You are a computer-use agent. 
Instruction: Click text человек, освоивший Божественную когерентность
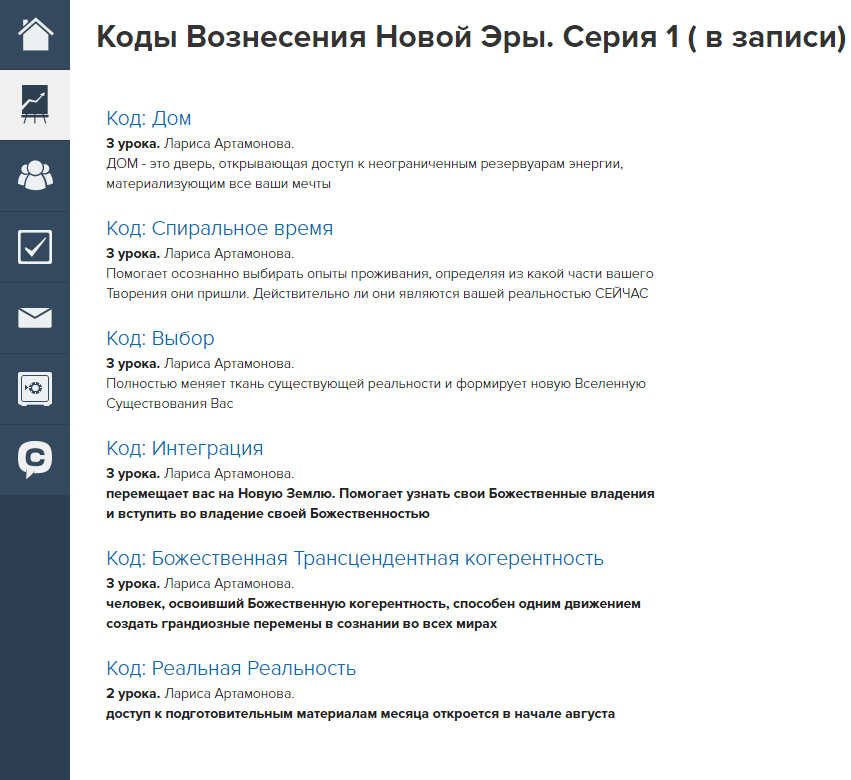373,613
